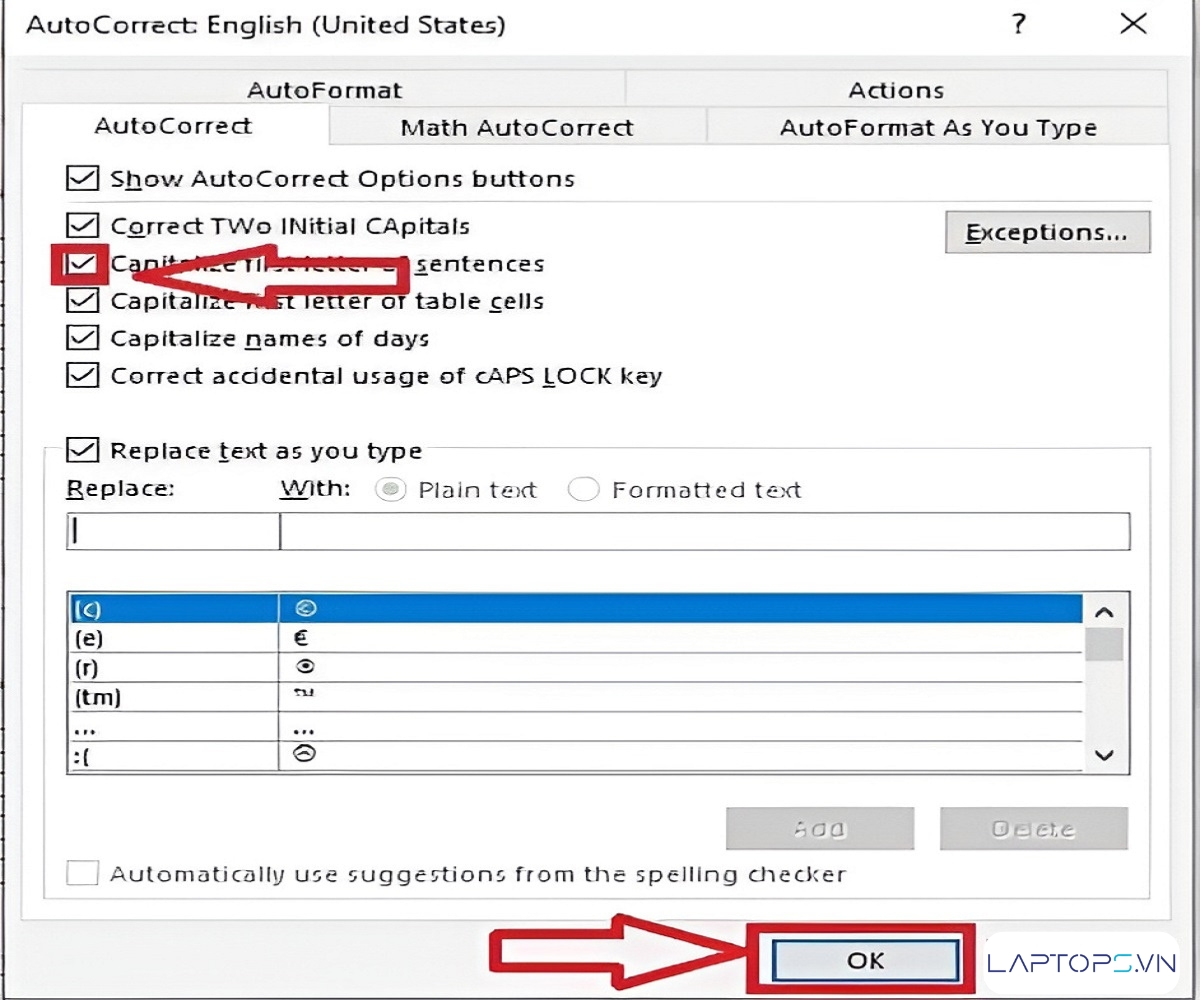The height and width of the screenshot is (1000, 1200).
Task: Click the Help question mark icon
Action: [x=1019, y=25]
